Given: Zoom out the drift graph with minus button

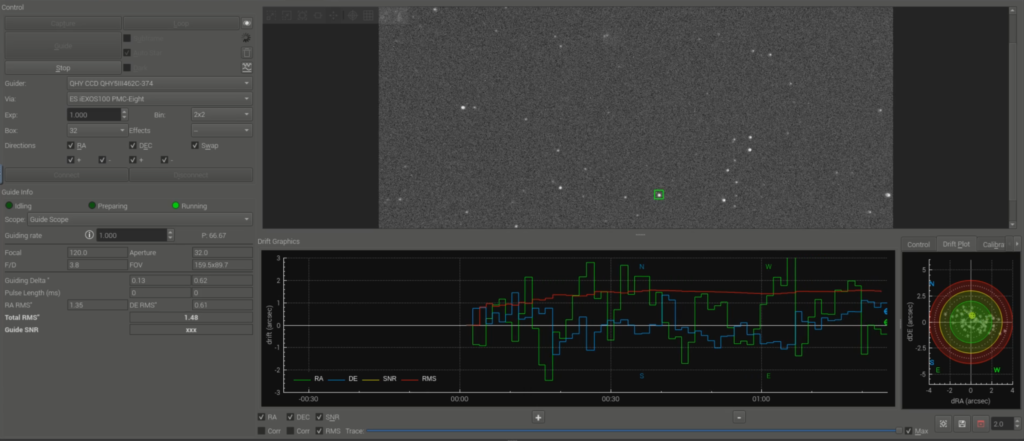Looking at the screenshot, I should (x=739, y=417).
